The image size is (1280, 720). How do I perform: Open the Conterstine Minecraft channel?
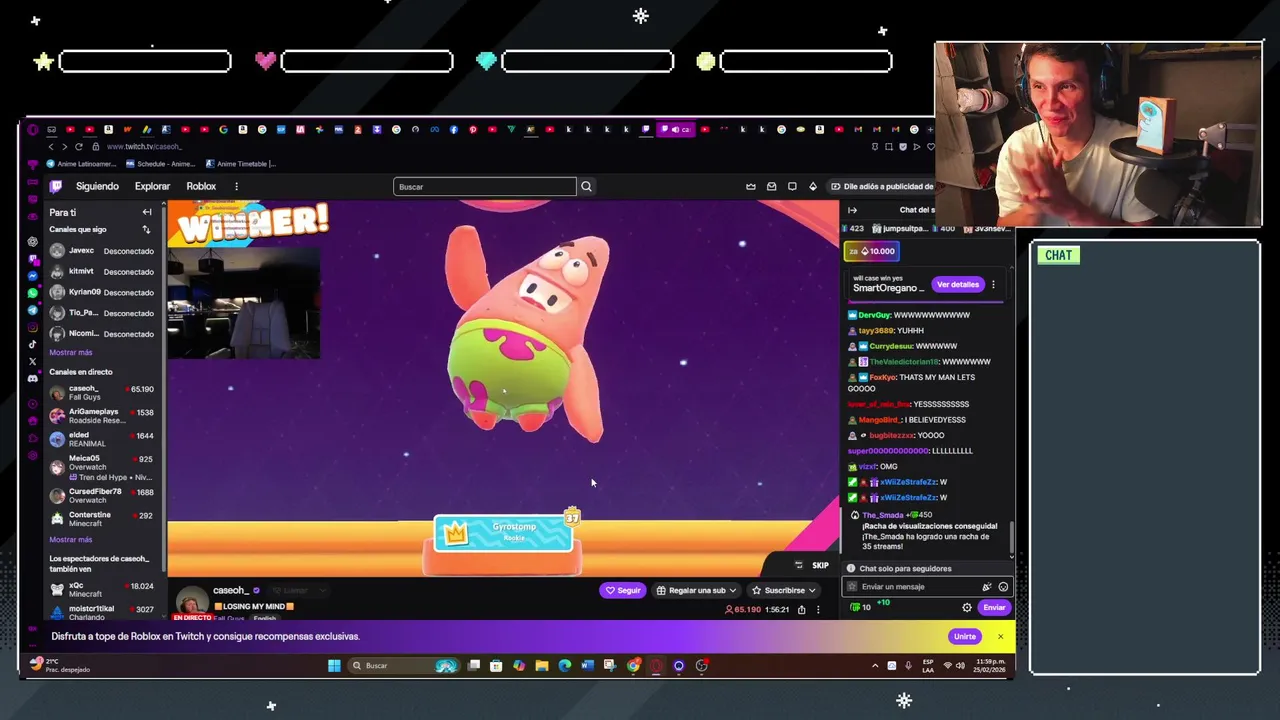click(104, 519)
